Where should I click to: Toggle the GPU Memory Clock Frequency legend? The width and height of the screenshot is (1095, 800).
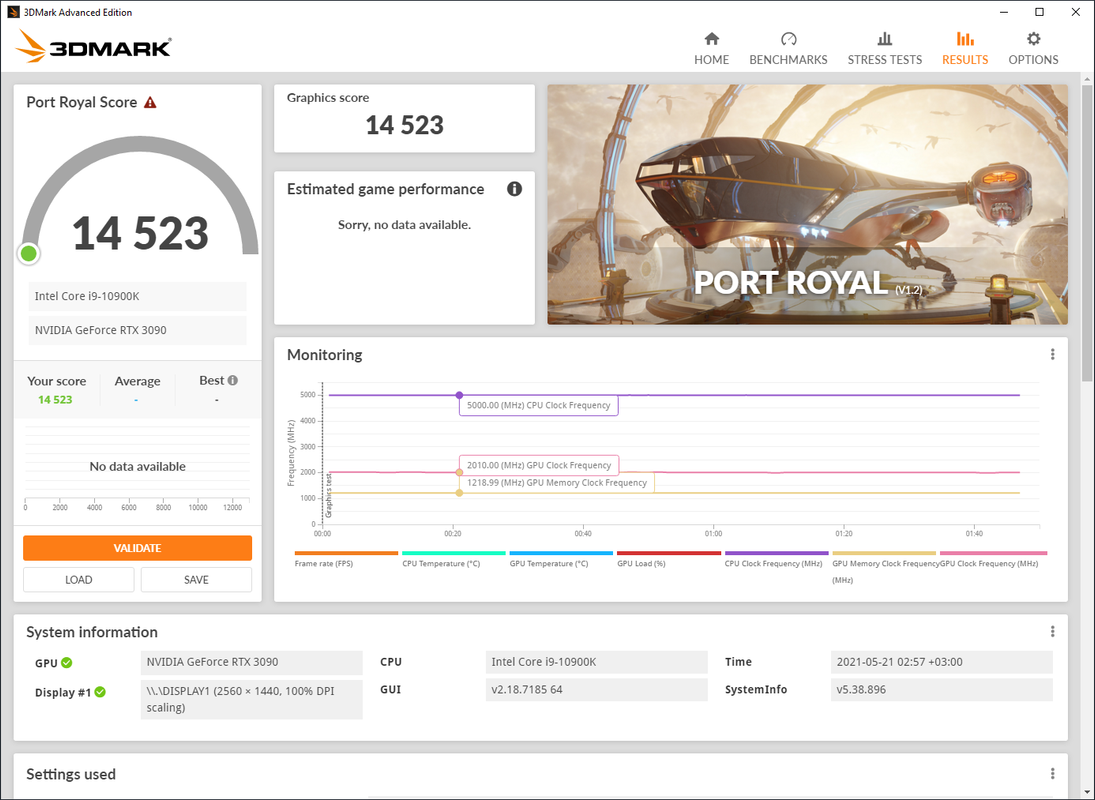point(884,567)
